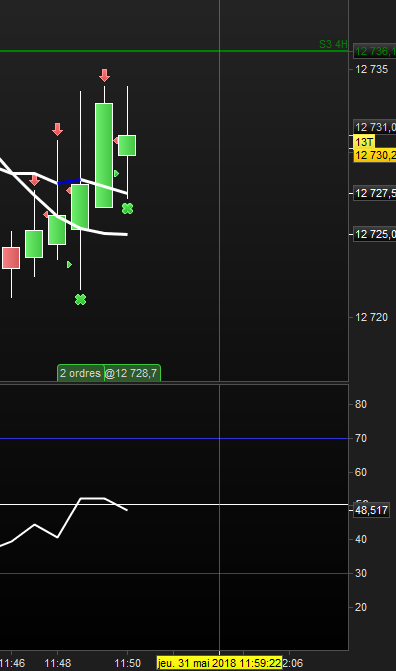Screen dimensions: 396x671
Task: Click the red down arrow above the 11:48 candle
Action: pos(57,129)
